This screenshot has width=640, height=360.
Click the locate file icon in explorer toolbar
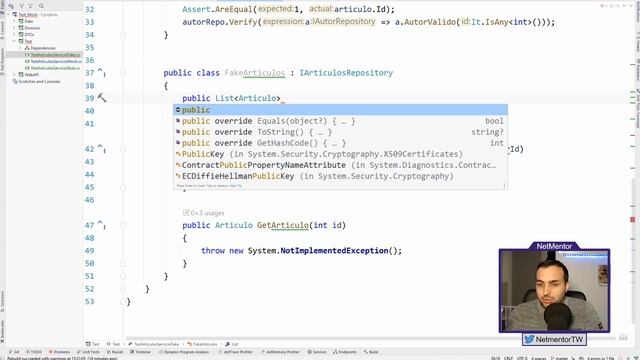pyautogui.click(x=11, y=6)
